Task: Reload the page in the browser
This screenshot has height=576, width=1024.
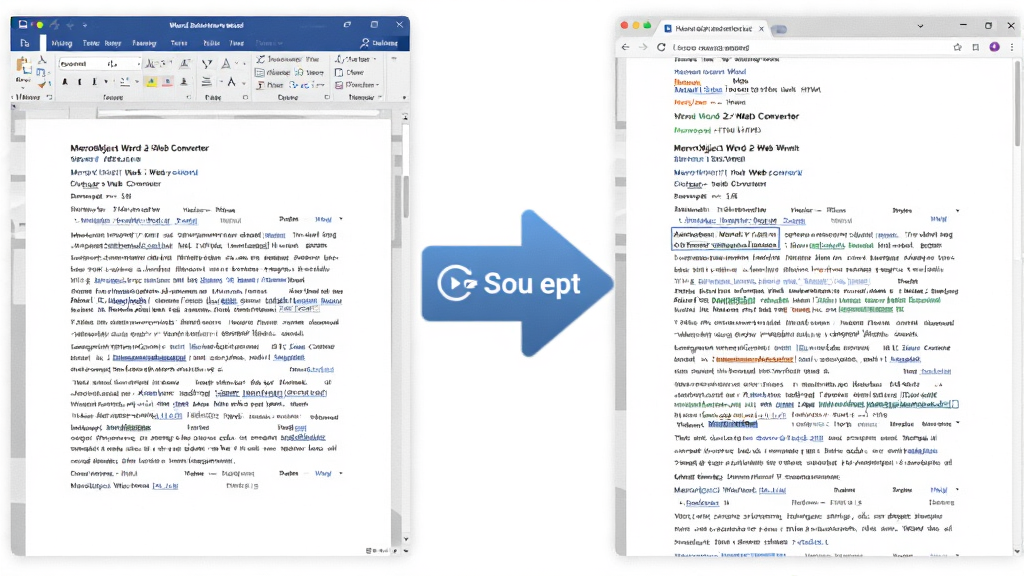Action: point(661,47)
